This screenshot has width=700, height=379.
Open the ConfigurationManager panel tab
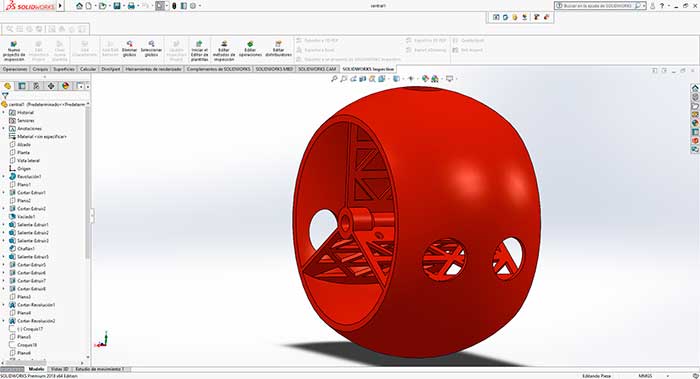[x=37, y=86]
